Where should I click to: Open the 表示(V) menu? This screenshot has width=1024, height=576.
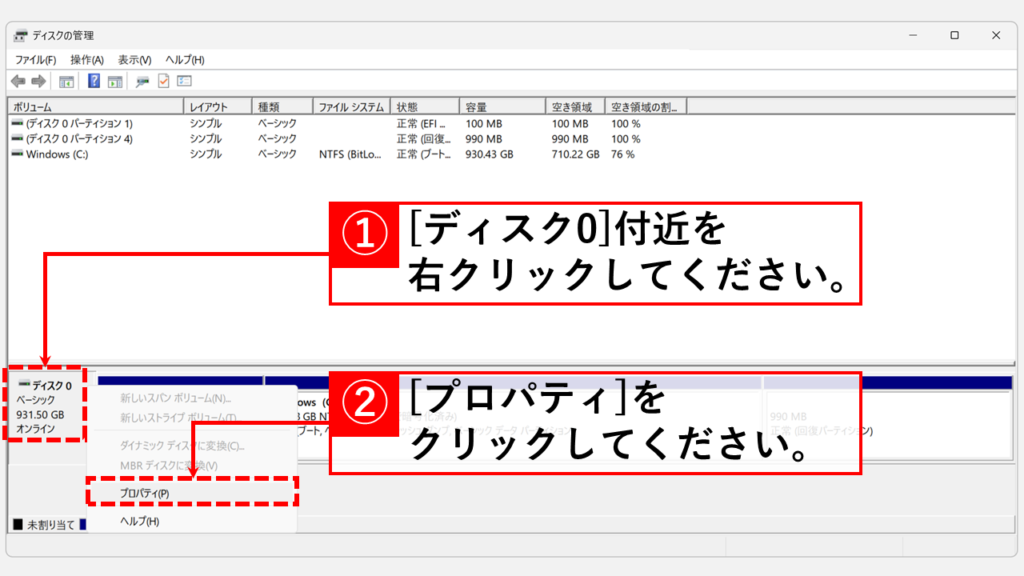(134, 60)
